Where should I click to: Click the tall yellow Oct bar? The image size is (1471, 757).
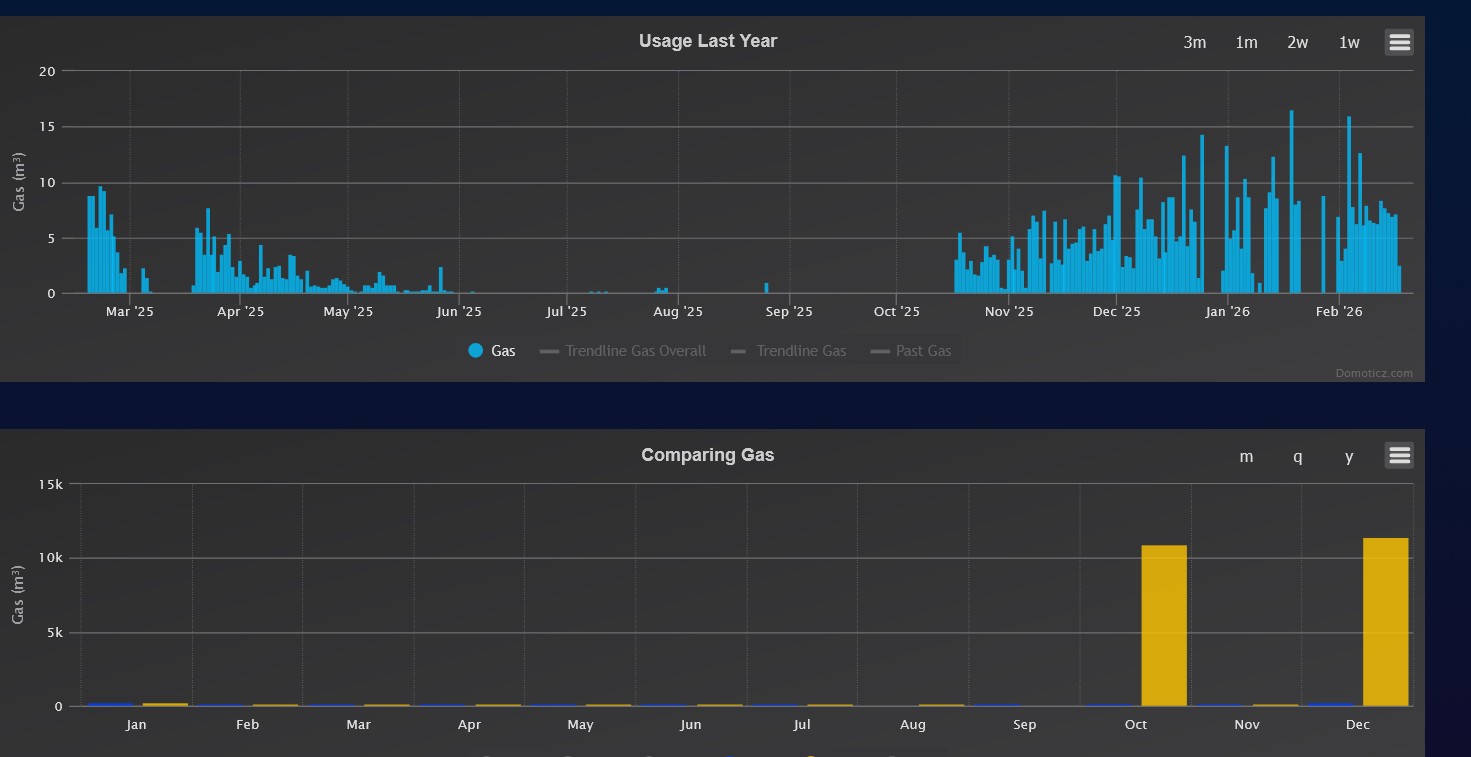coord(1164,625)
